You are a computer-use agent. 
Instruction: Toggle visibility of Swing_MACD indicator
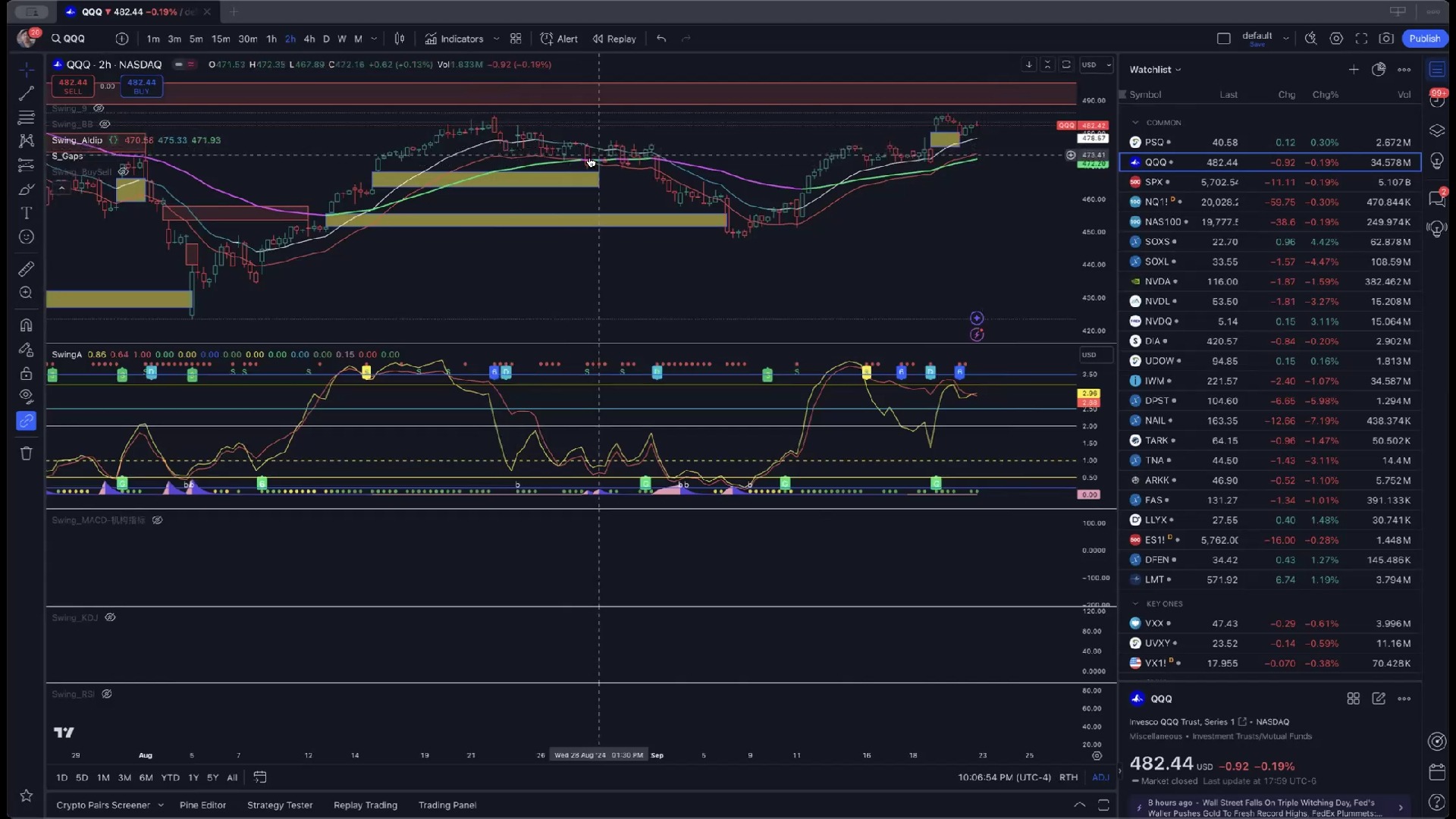pos(157,520)
